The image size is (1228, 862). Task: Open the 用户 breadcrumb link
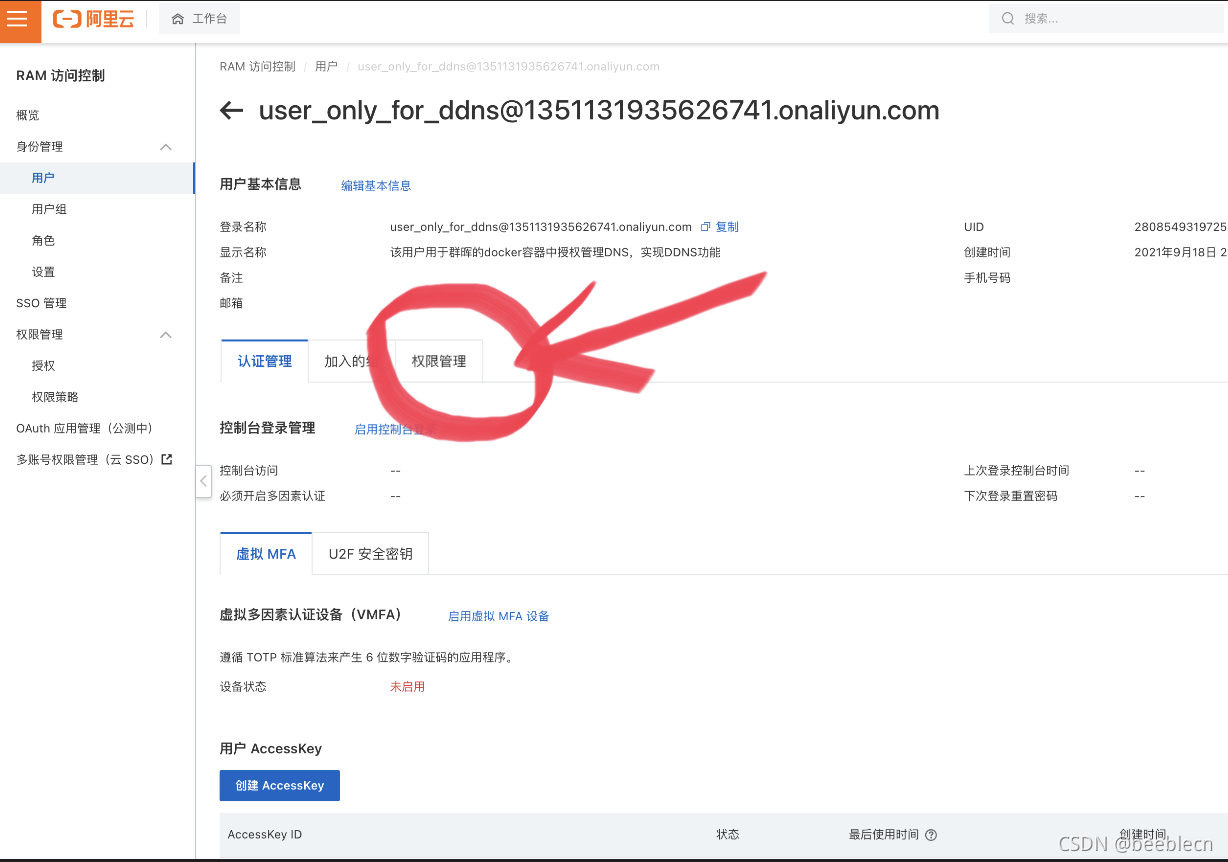pos(326,67)
